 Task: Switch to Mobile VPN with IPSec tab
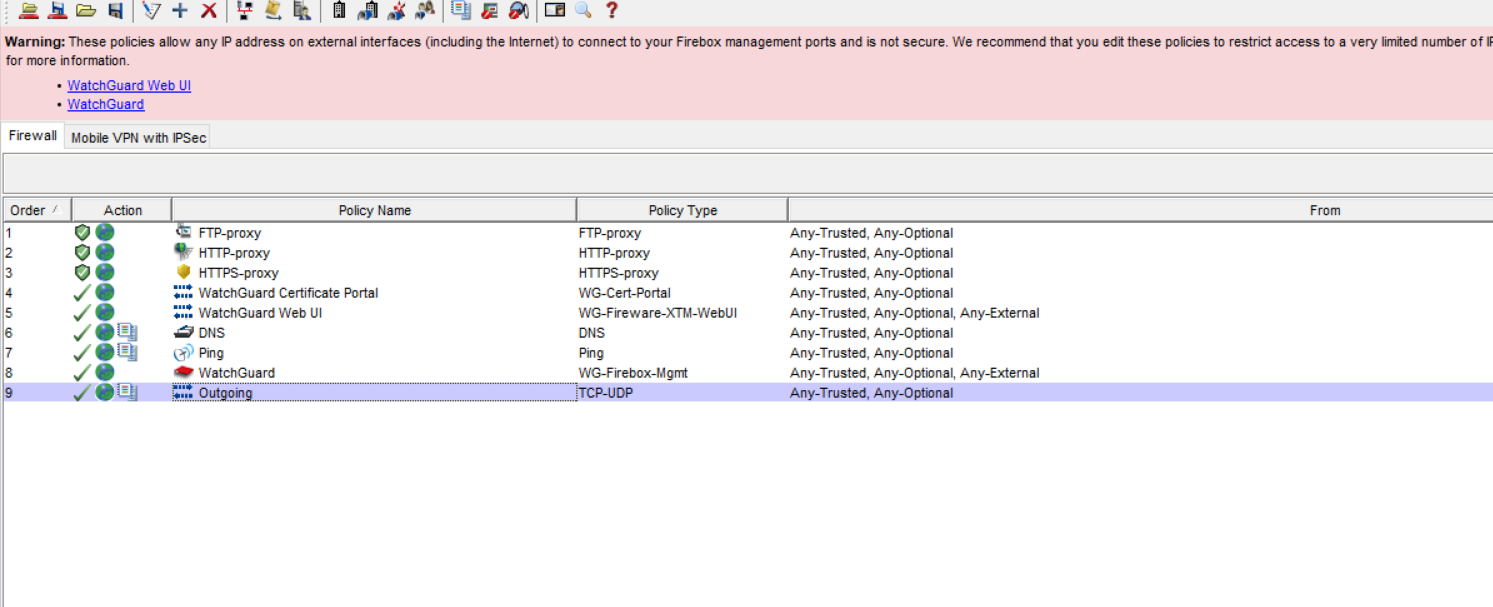pyautogui.click(x=138, y=138)
